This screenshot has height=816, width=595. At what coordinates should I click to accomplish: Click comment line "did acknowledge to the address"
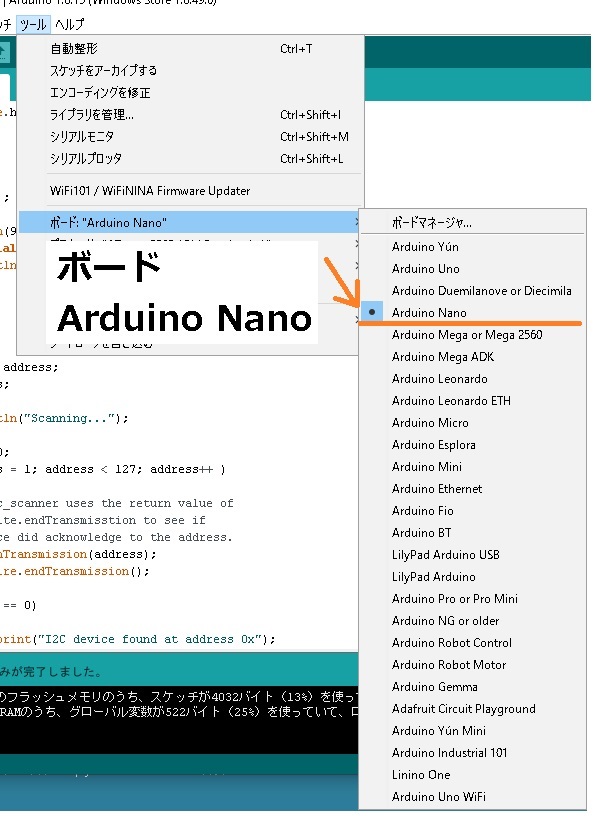click(x=116, y=537)
